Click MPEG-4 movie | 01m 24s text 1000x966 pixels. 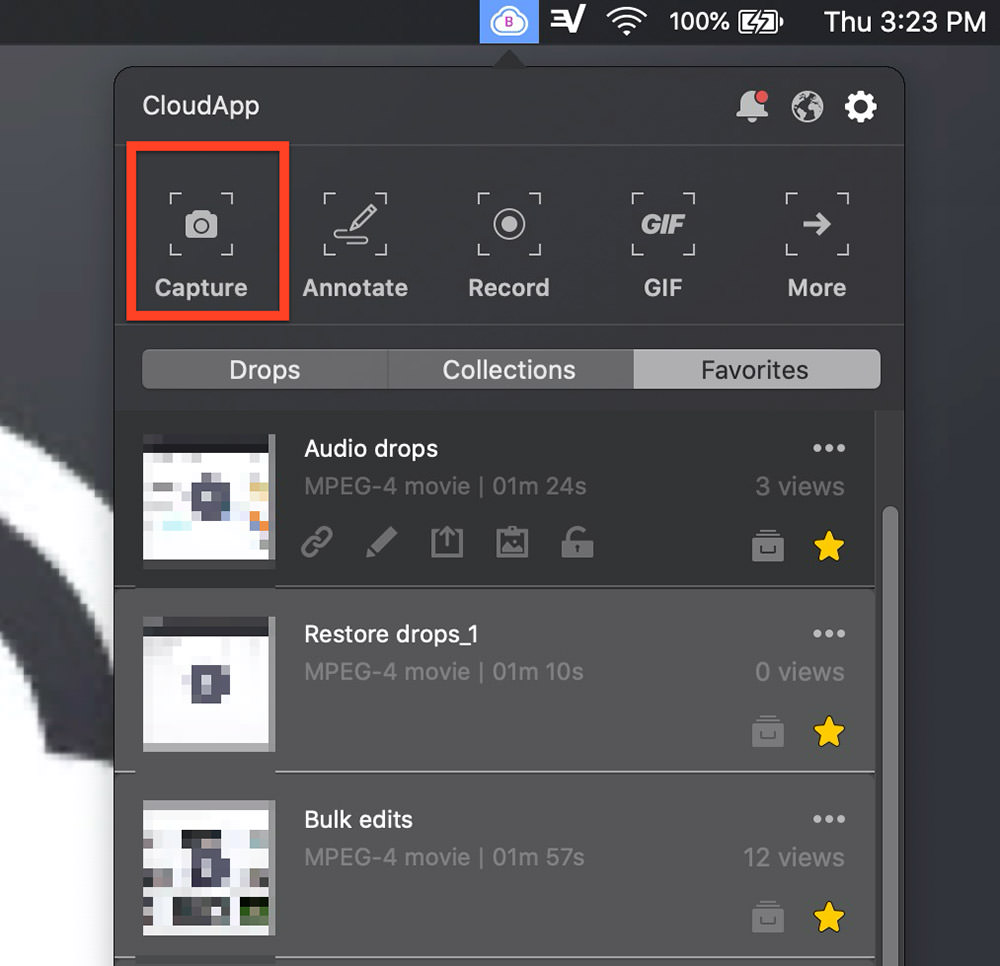[445, 487]
